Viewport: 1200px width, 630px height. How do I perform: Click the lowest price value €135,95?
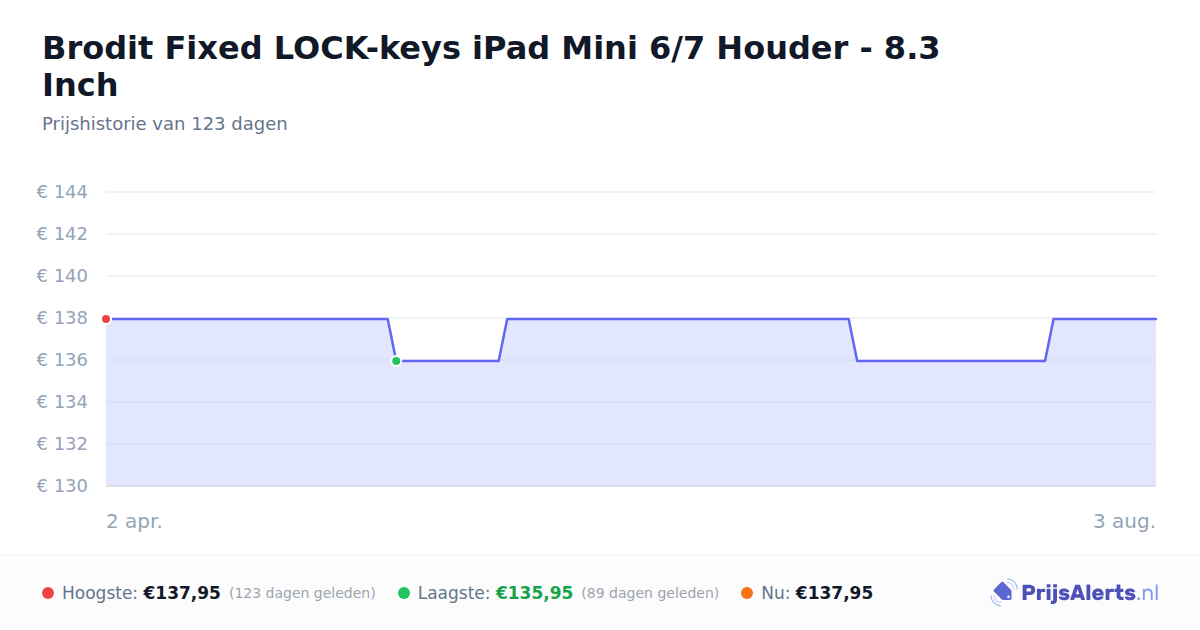click(534, 593)
